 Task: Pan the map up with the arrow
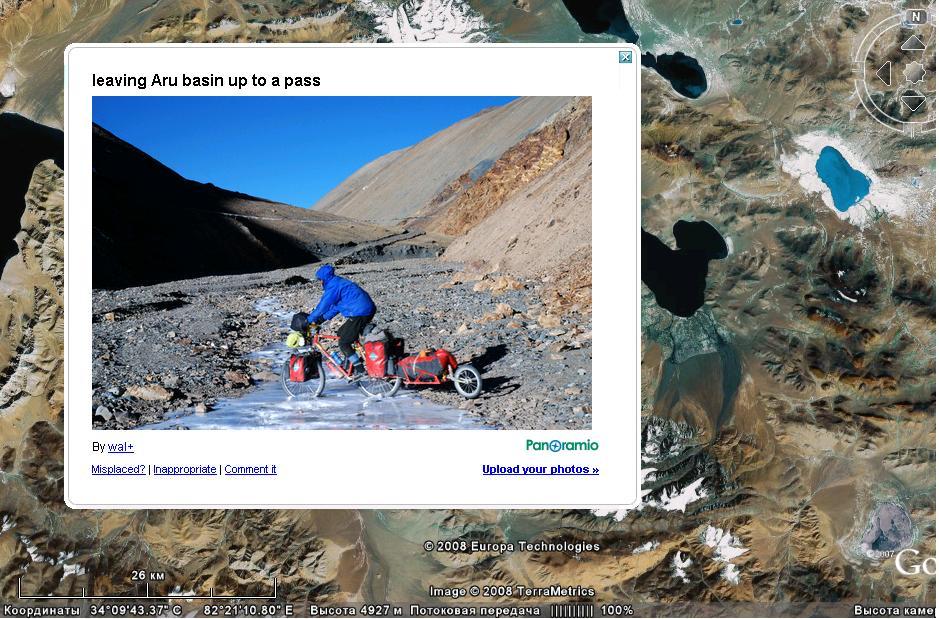click(913, 43)
